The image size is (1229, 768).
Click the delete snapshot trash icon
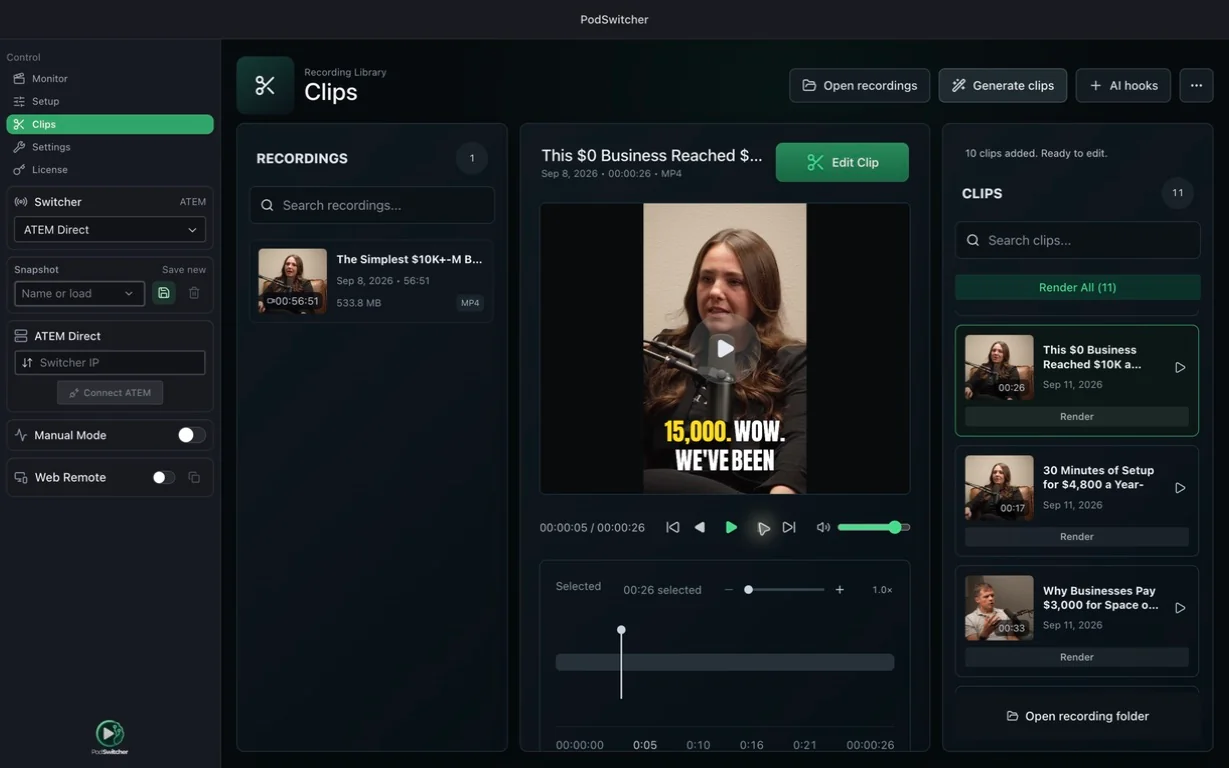(x=194, y=293)
